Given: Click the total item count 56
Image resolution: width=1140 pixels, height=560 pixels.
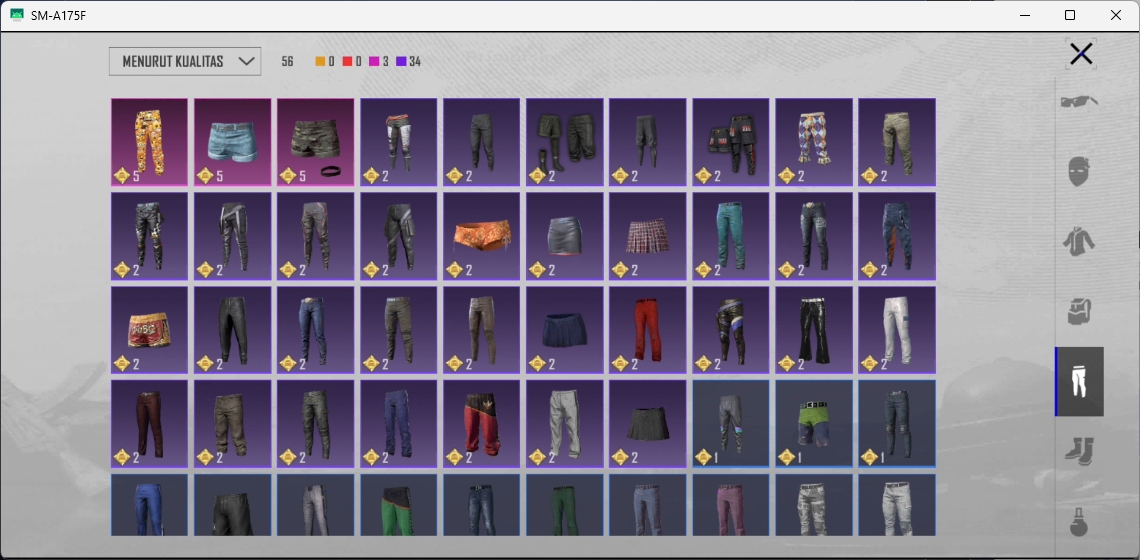Looking at the screenshot, I should coord(287,62).
